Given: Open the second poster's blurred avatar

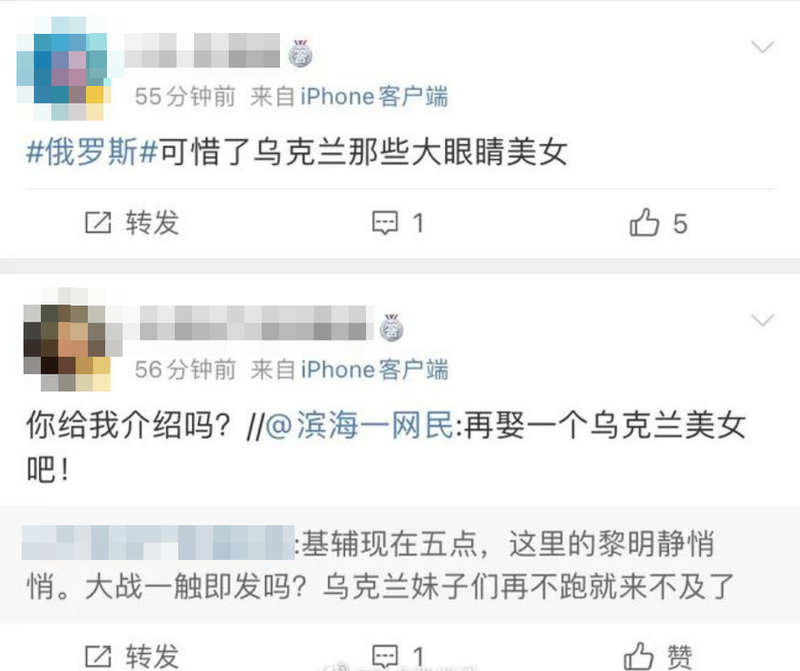Looking at the screenshot, I should (66, 340).
